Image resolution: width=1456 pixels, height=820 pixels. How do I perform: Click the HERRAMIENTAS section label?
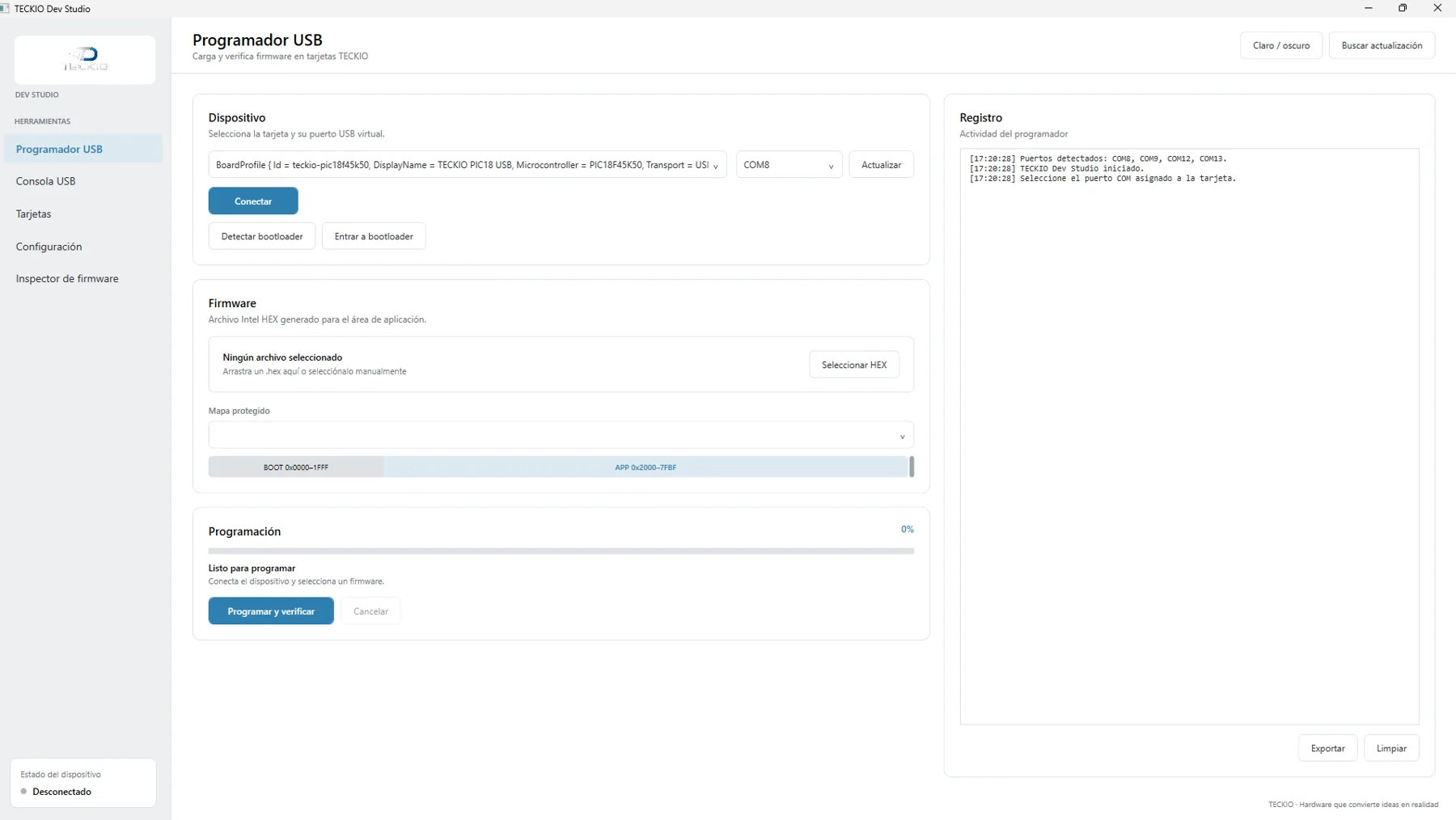42,121
